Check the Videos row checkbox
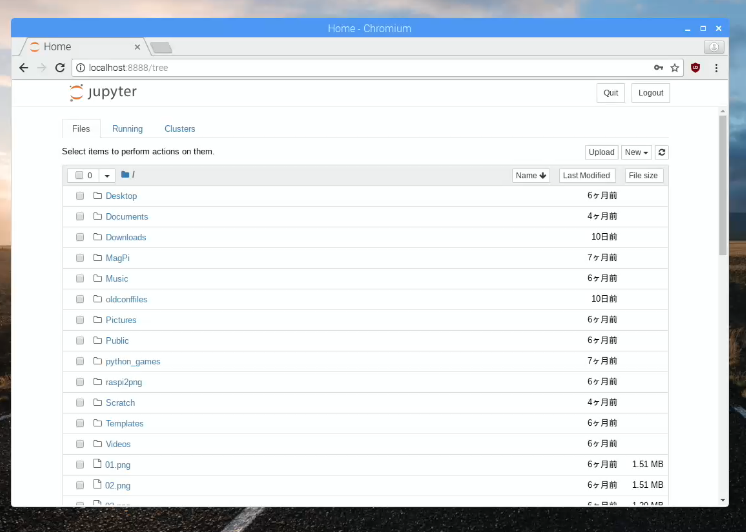The width and height of the screenshot is (746, 532). [x=80, y=444]
